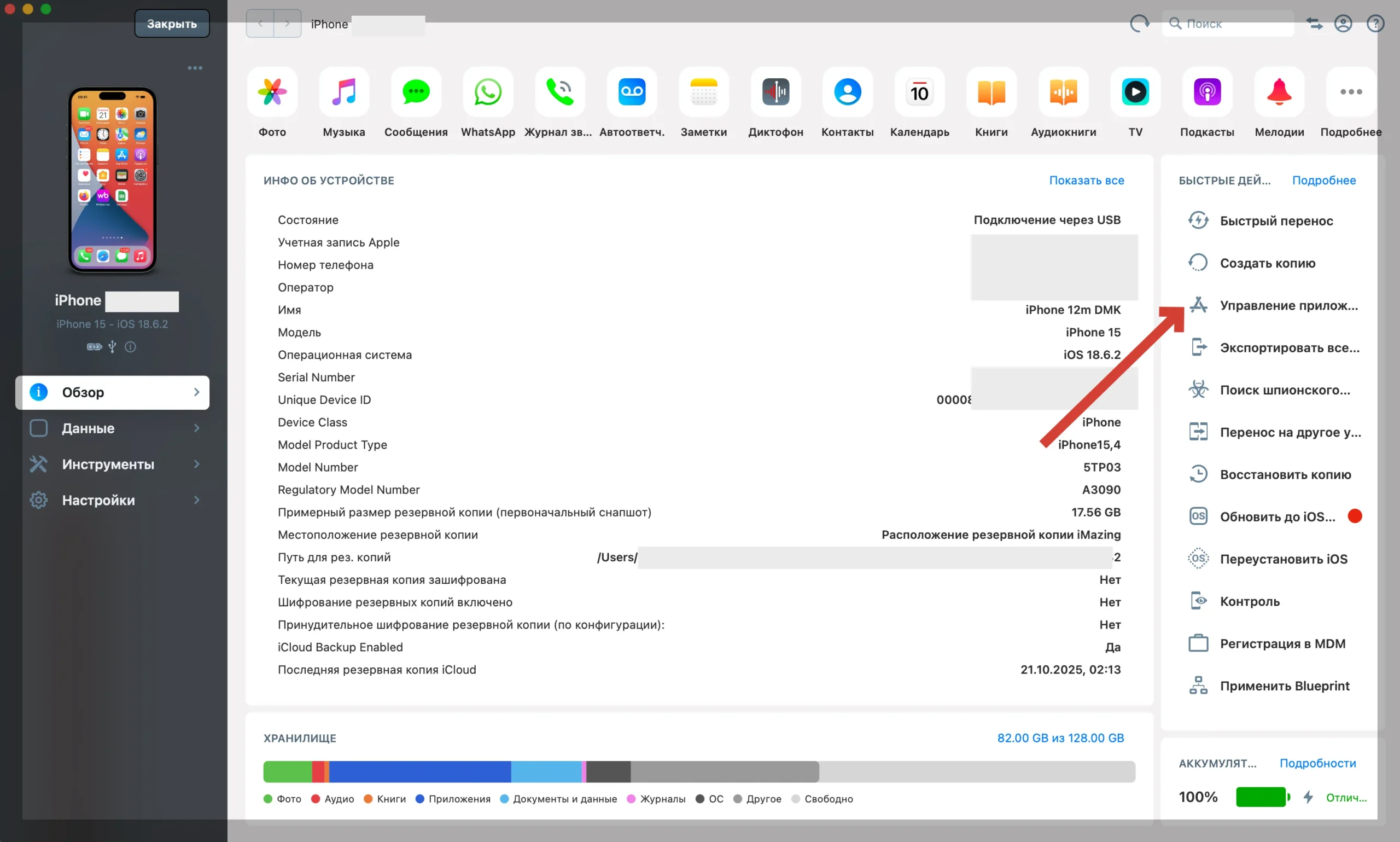Image resolution: width=1400 pixels, height=842 pixels.
Task: Expand the Обзор chevron
Action: (197, 393)
